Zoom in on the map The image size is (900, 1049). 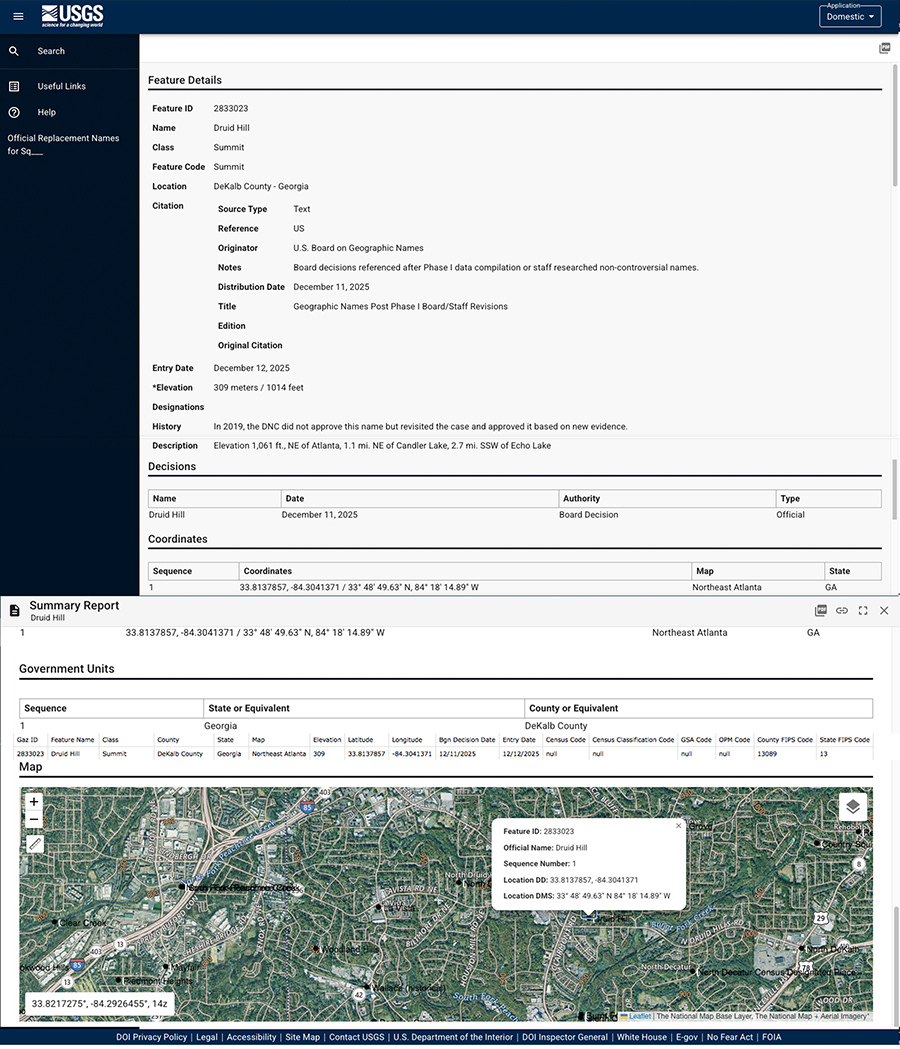pos(34,802)
